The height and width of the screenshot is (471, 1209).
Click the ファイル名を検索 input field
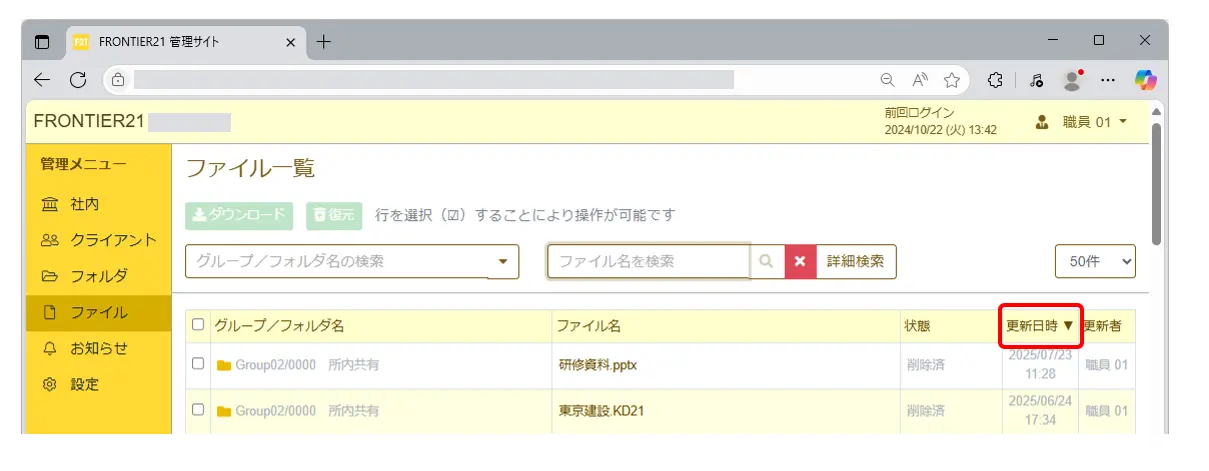pyautogui.click(x=648, y=261)
